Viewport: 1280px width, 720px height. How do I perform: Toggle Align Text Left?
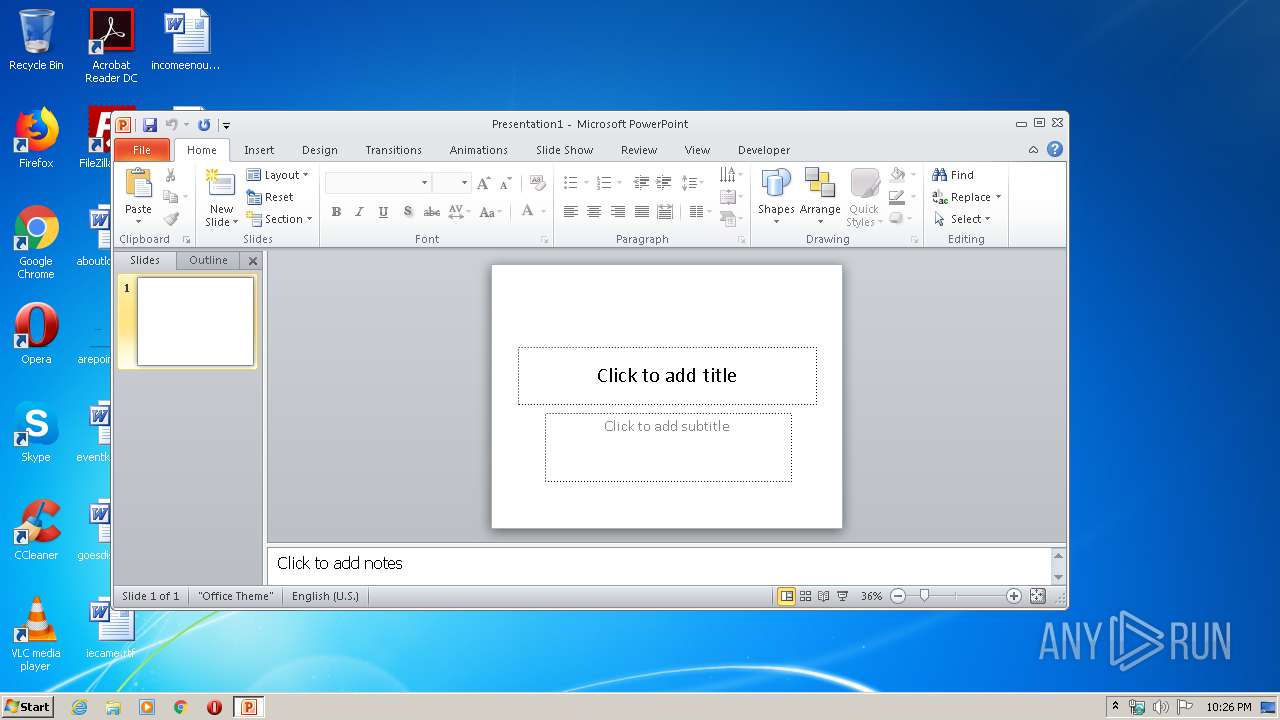(x=570, y=212)
